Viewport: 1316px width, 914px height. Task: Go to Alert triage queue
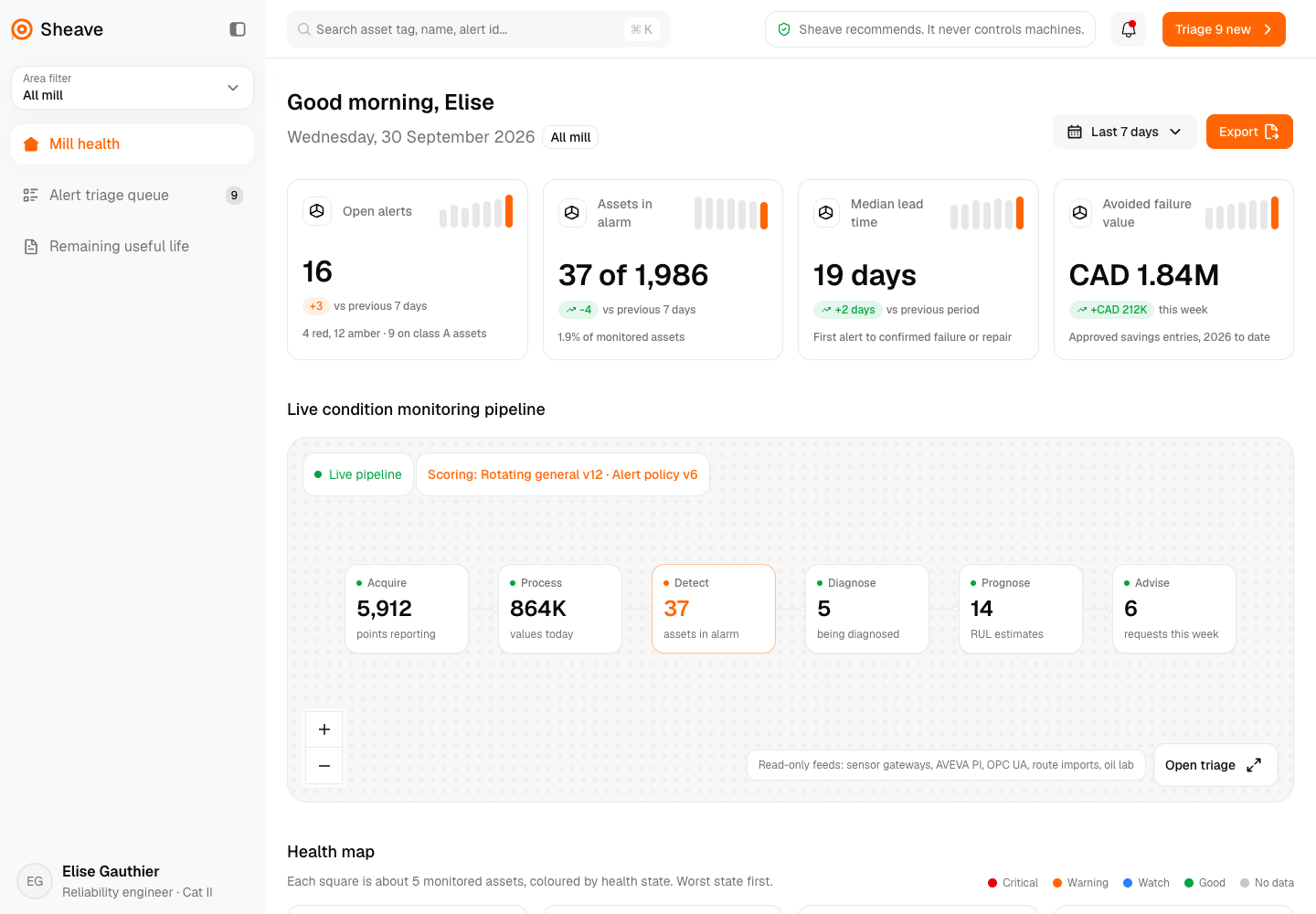pyautogui.click(x=133, y=196)
